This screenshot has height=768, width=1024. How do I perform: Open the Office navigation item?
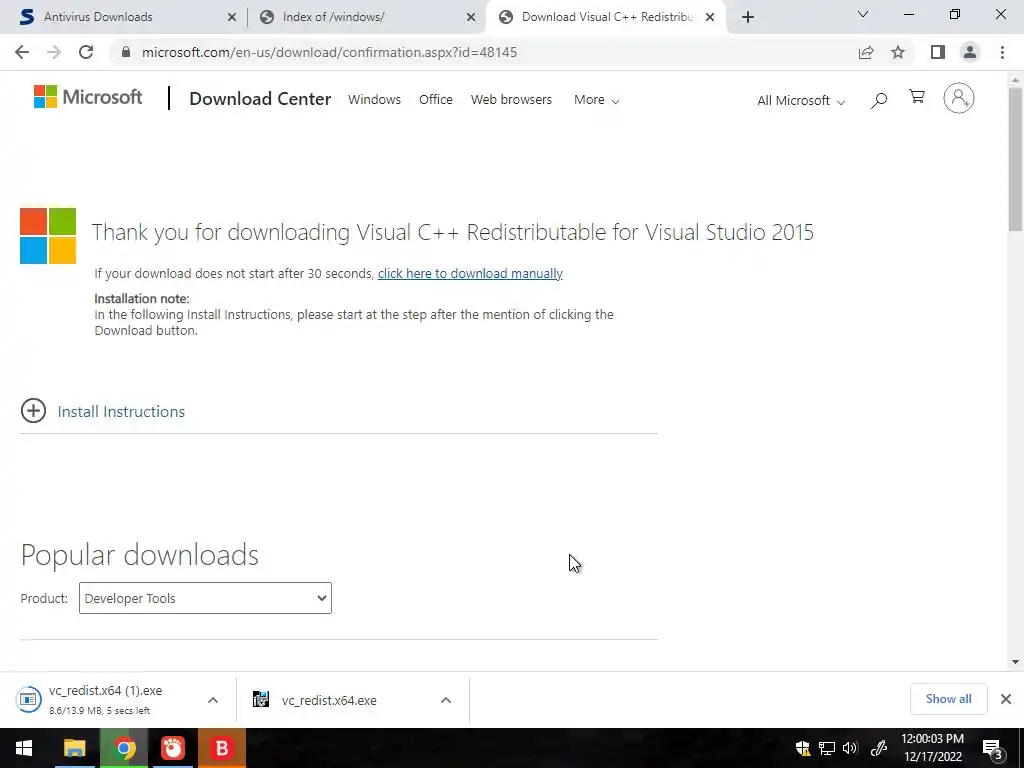[436, 100]
